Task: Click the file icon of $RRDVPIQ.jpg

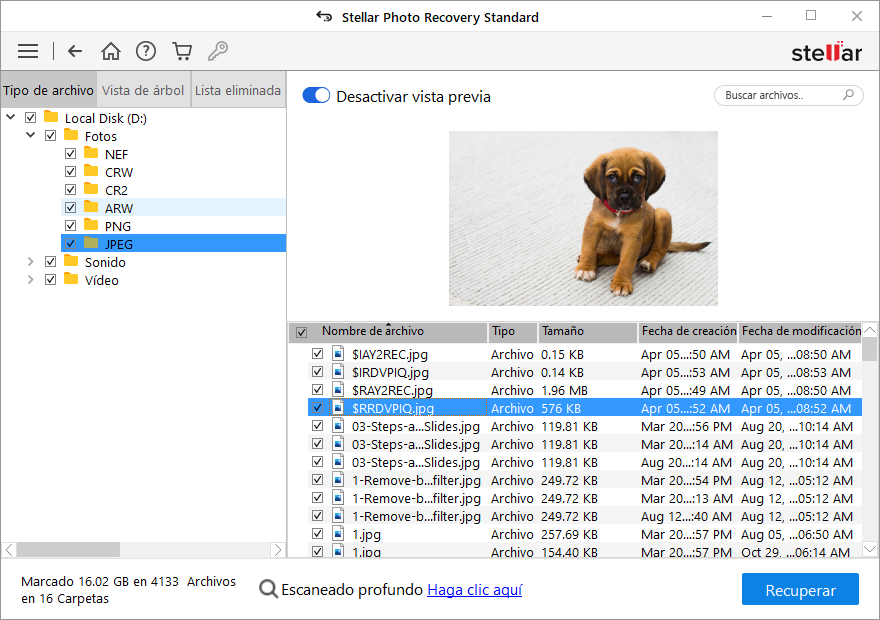Action: pyautogui.click(x=338, y=407)
